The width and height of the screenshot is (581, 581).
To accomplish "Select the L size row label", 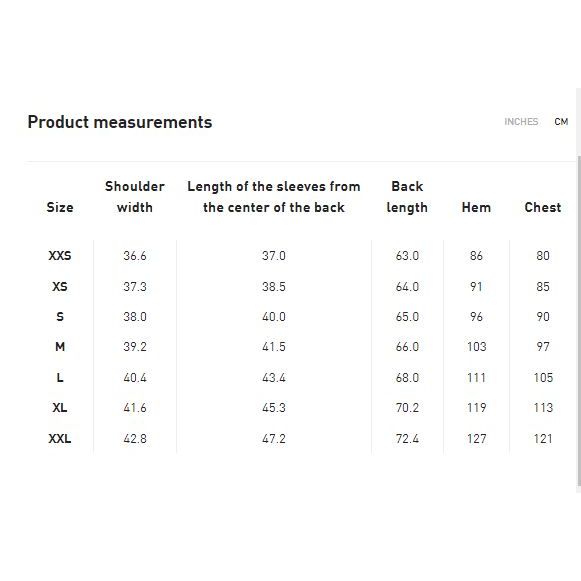I will [60, 378].
